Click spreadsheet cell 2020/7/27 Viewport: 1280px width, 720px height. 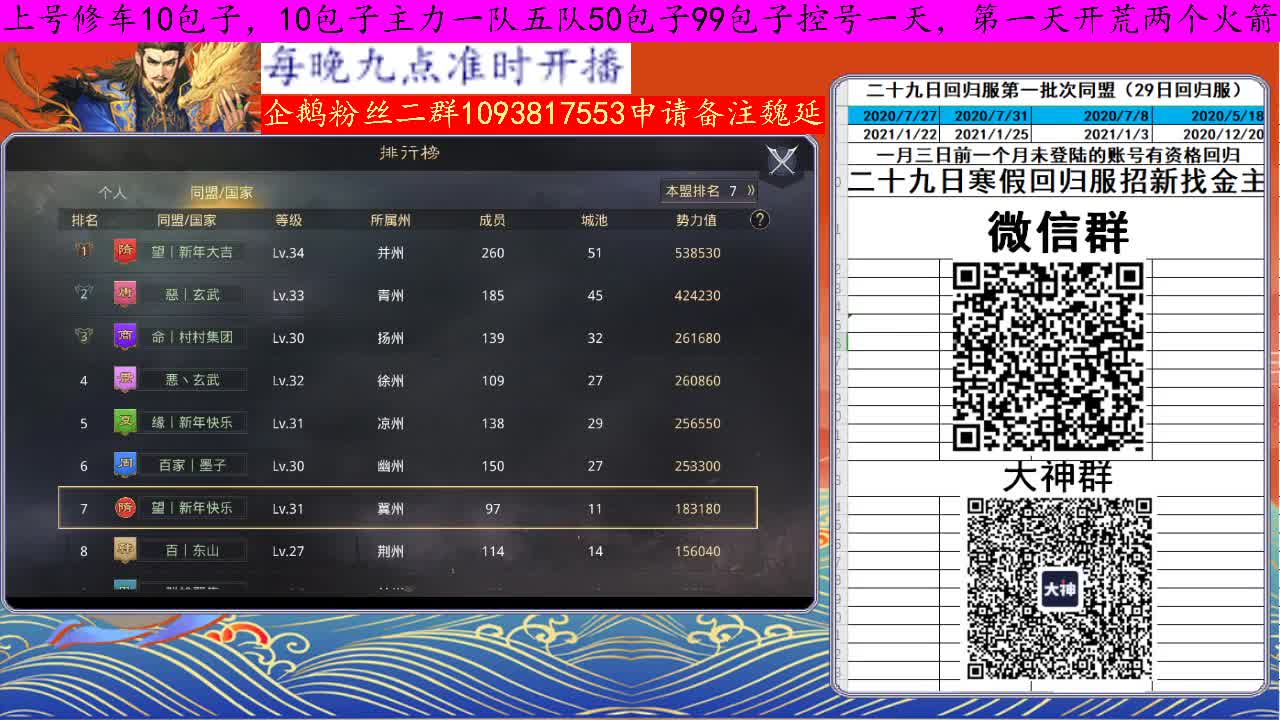(x=900, y=116)
